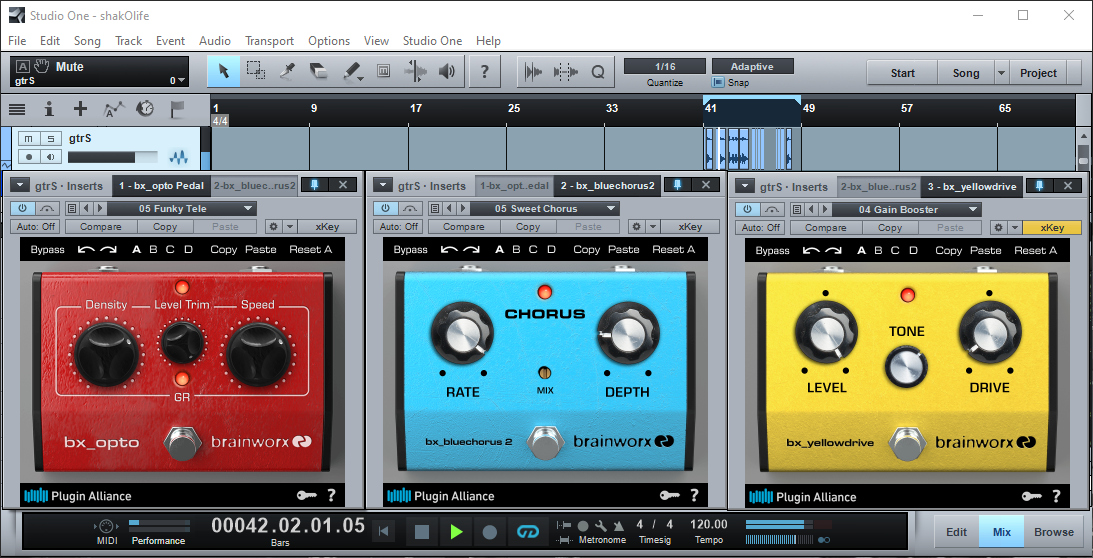This screenshot has width=1093, height=558.
Task: Open the Browse panel button
Action: pyautogui.click(x=1053, y=531)
